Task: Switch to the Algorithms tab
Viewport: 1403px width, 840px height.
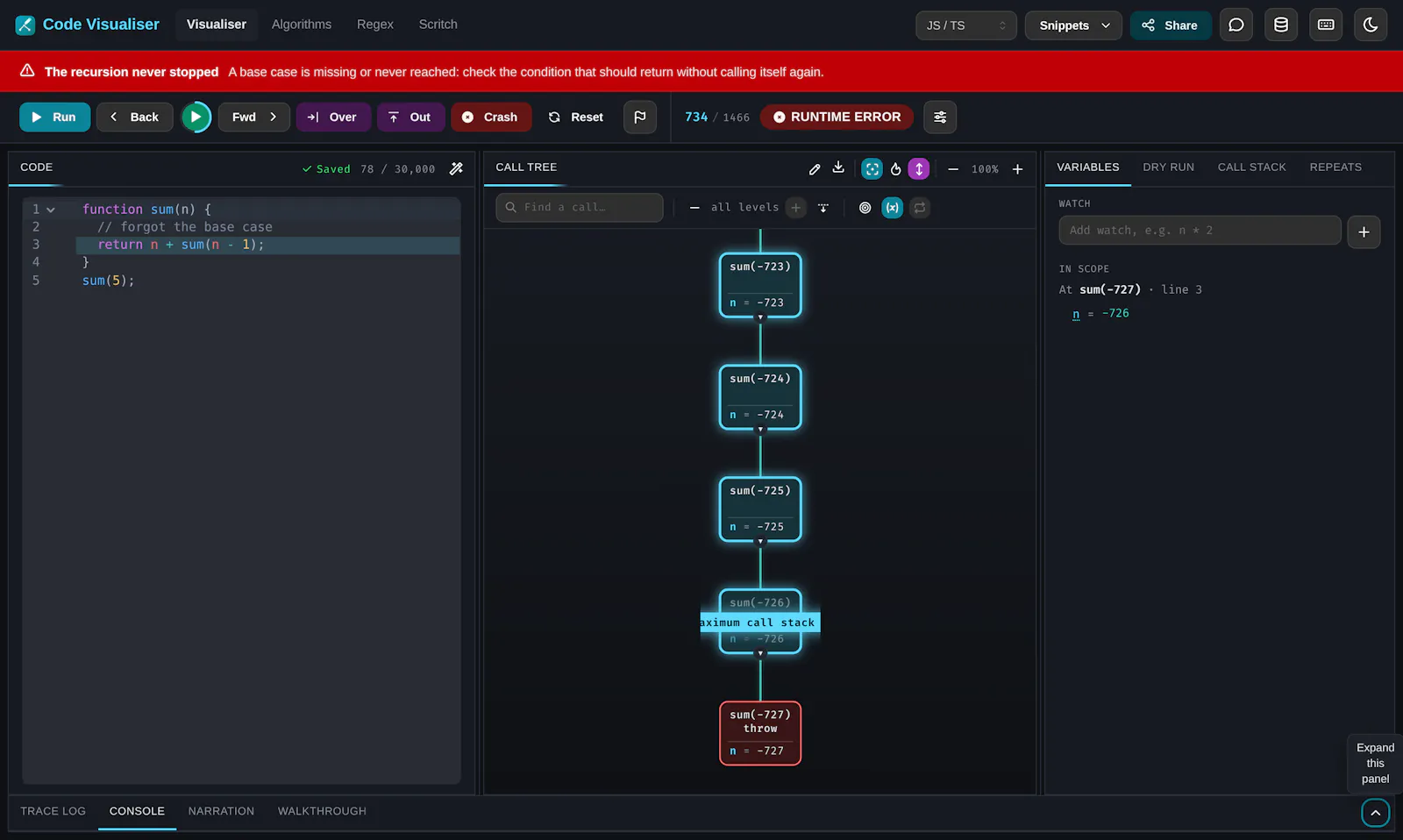Action: 302,25
